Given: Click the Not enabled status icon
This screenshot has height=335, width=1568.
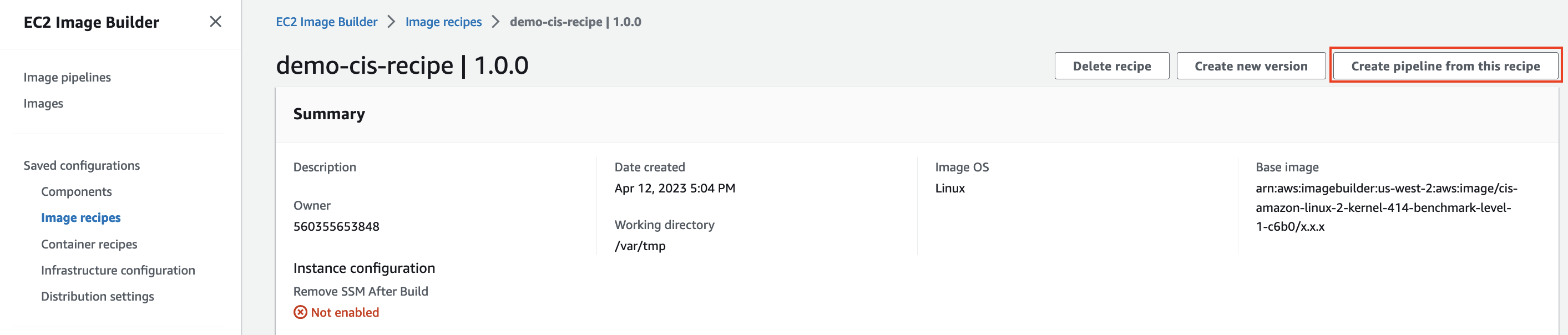Looking at the screenshot, I should pos(300,312).
